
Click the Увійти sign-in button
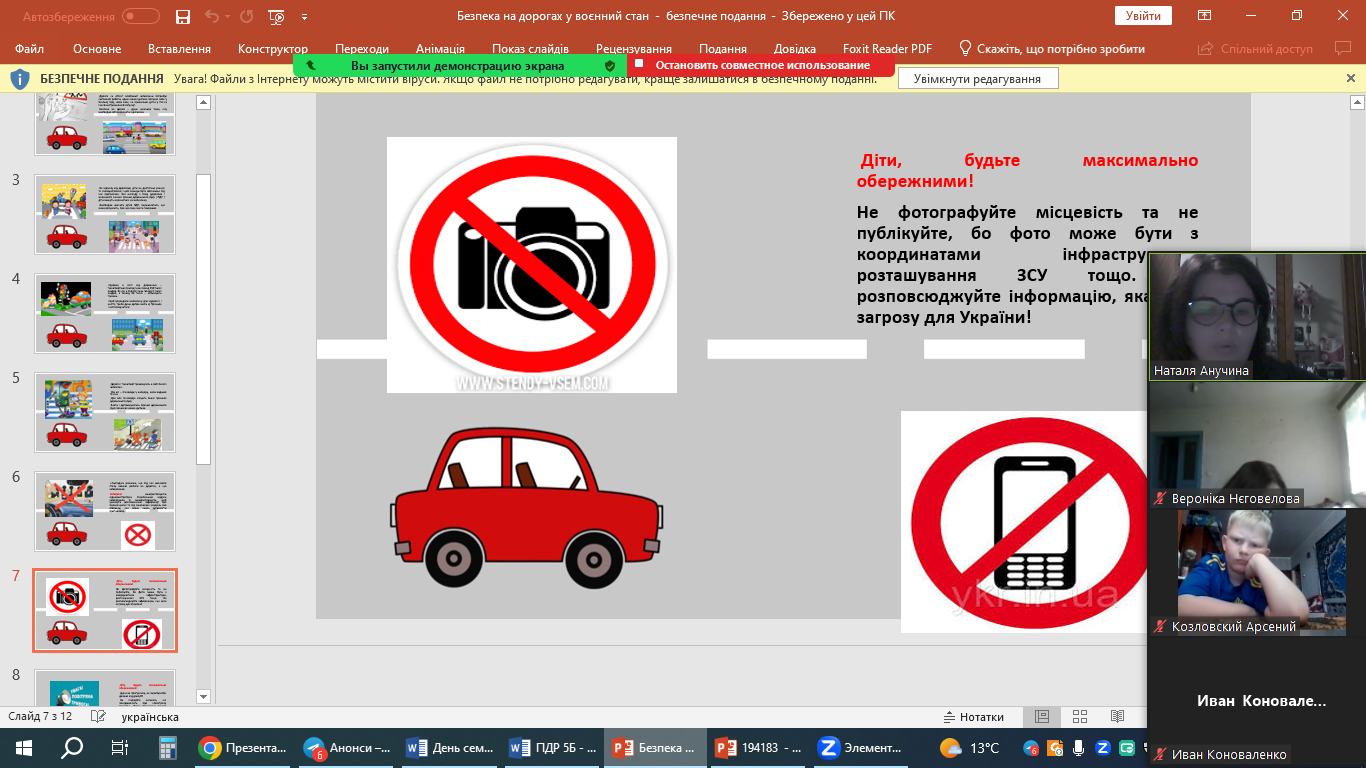1143,16
